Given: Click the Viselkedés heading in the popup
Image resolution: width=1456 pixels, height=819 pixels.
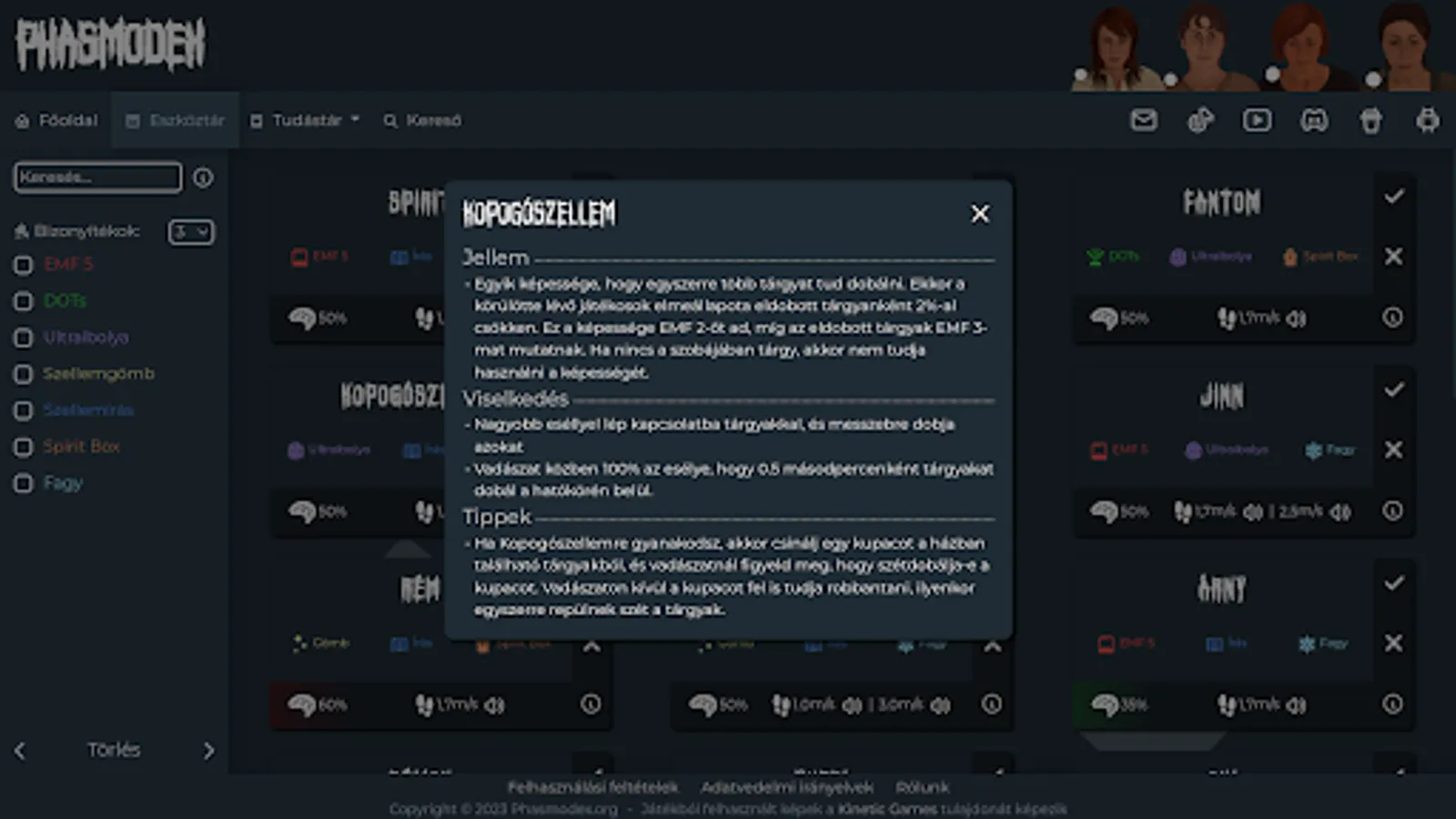Looking at the screenshot, I should (x=515, y=399).
